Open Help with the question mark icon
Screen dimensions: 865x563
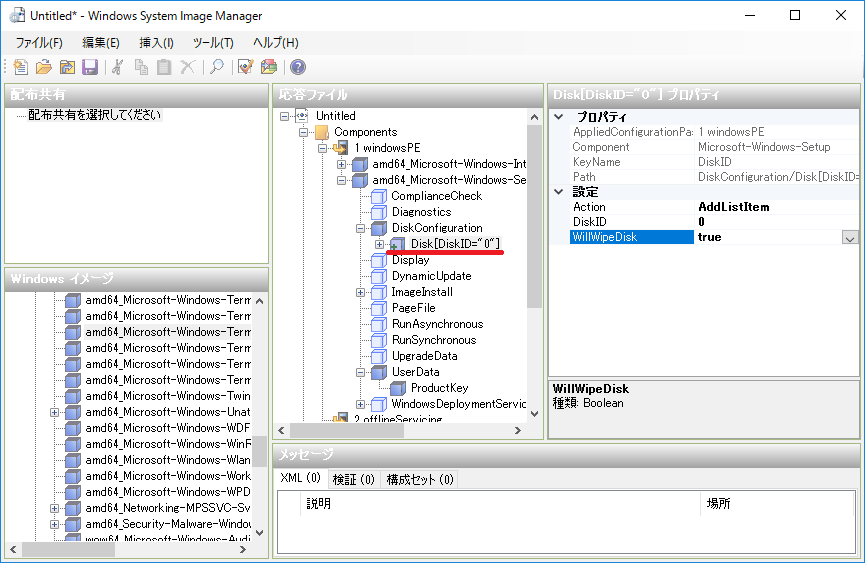point(298,67)
